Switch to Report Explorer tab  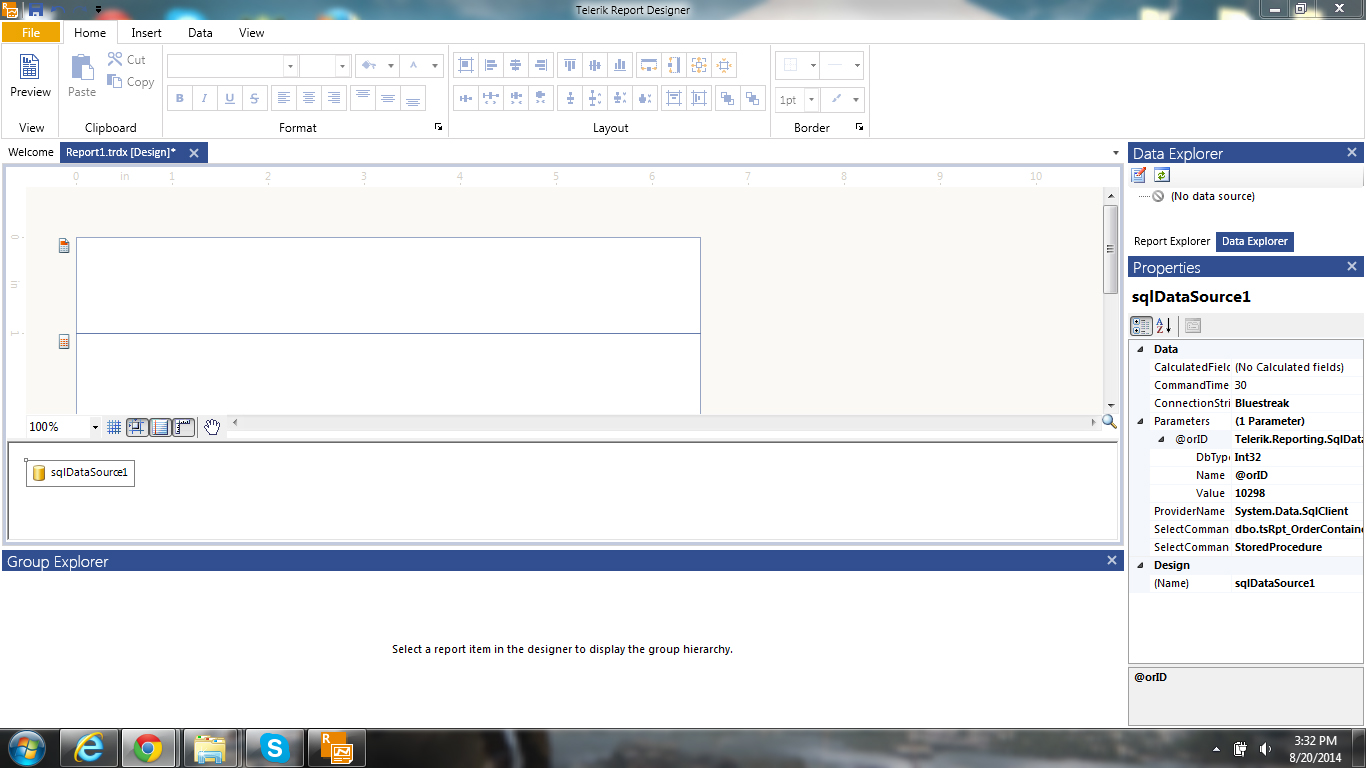1172,241
